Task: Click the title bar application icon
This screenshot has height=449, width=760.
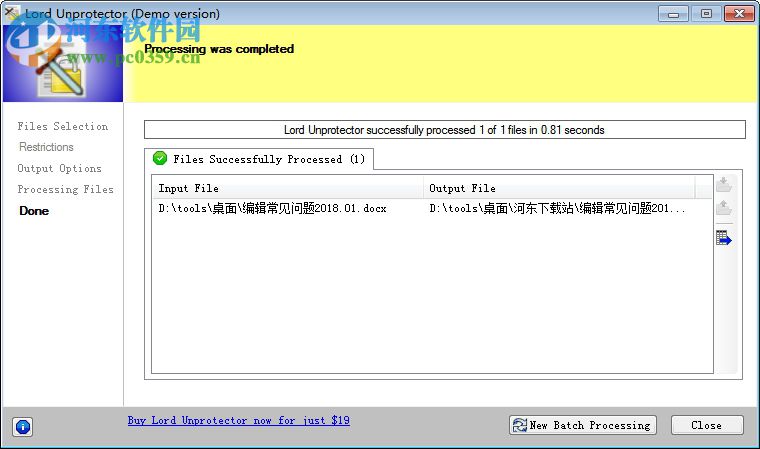Action: point(11,13)
